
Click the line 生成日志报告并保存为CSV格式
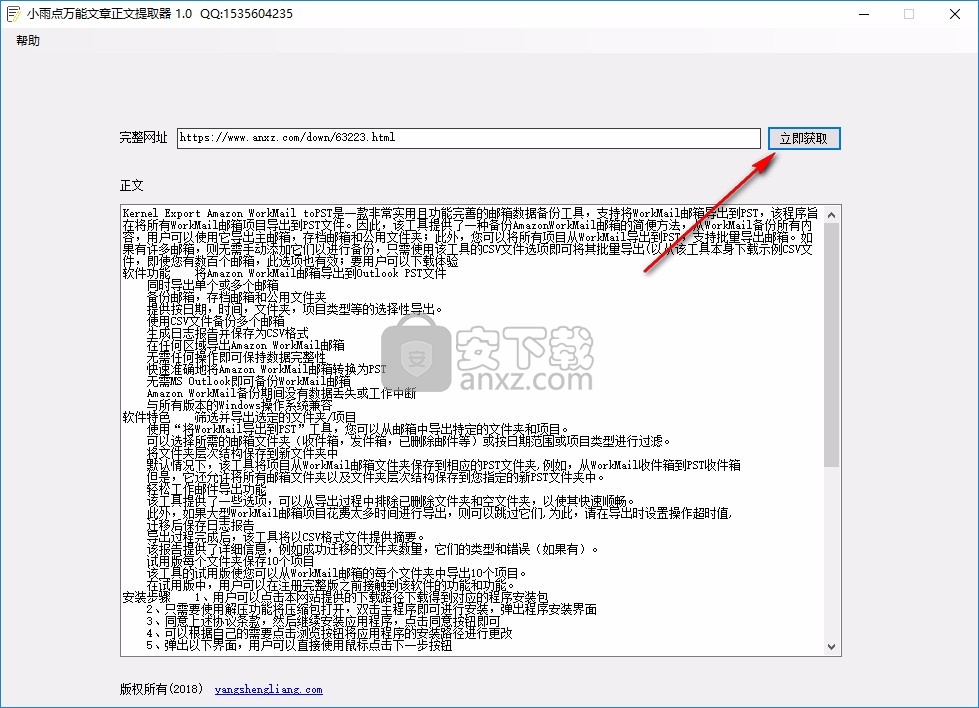(227, 333)
